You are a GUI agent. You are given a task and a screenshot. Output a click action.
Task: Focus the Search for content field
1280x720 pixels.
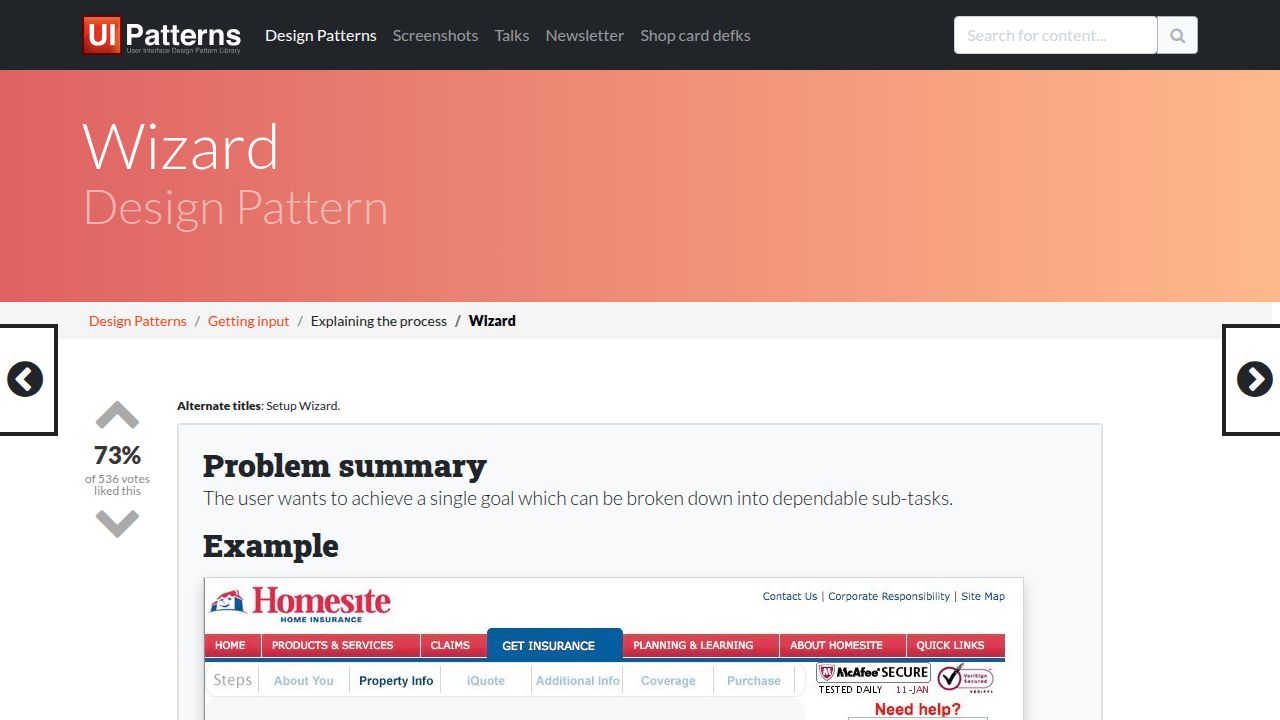[x=1056, y=35]
